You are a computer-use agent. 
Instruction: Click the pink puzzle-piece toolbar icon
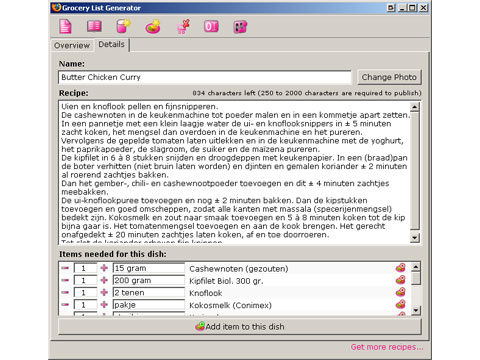[240, 27]
